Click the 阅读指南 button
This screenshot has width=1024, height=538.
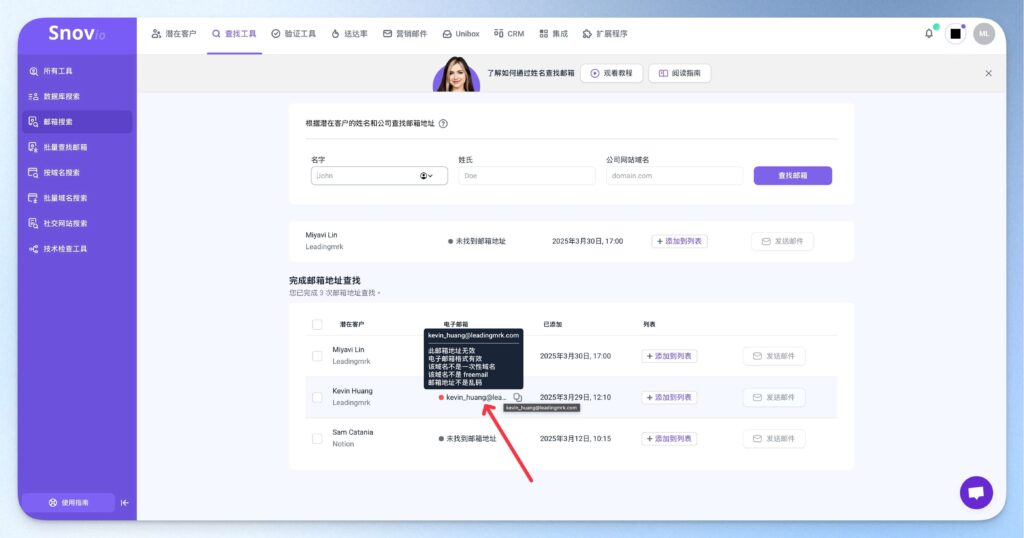[680, 73]
